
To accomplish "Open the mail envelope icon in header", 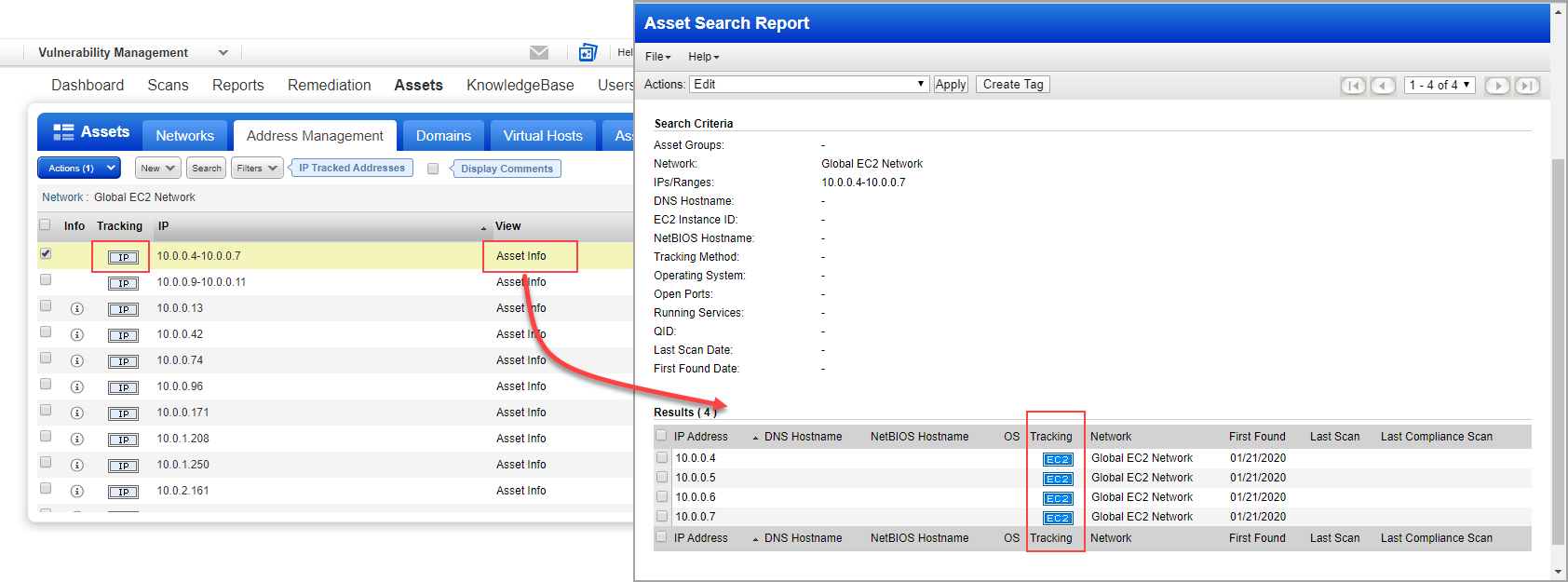I will [539, 52].
